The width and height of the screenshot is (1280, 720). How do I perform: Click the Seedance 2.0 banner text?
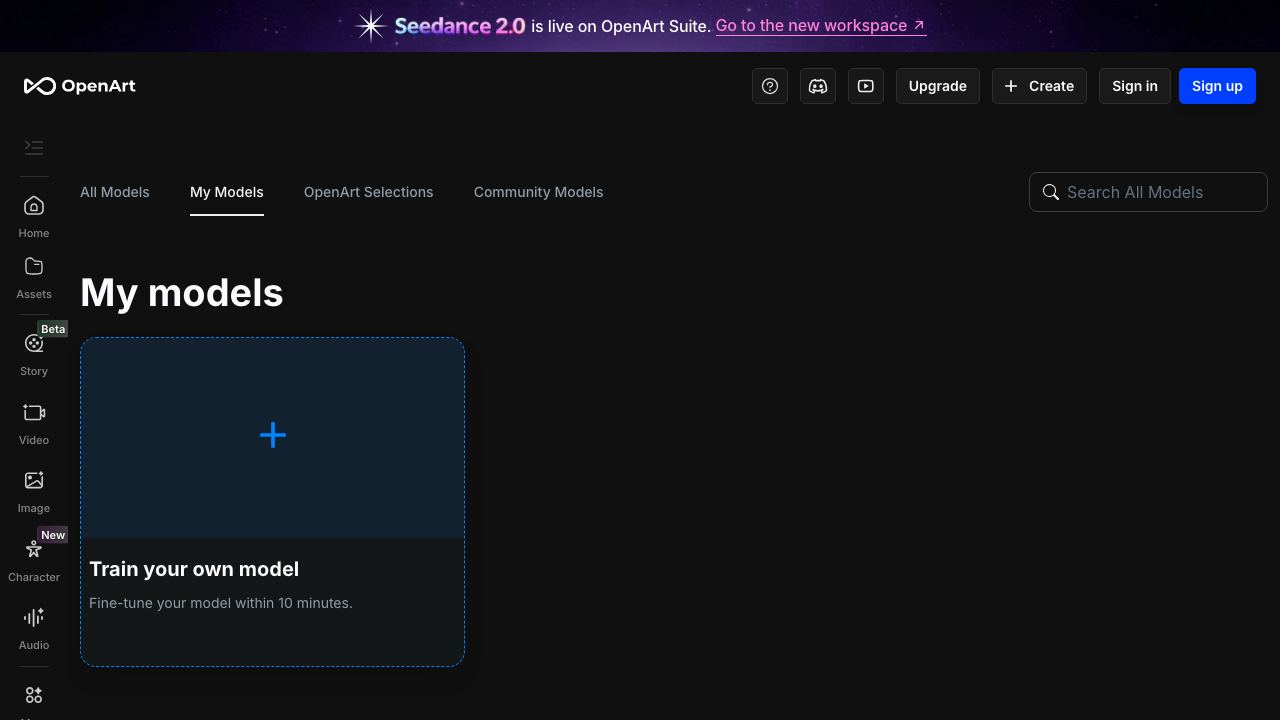[460, 26]
